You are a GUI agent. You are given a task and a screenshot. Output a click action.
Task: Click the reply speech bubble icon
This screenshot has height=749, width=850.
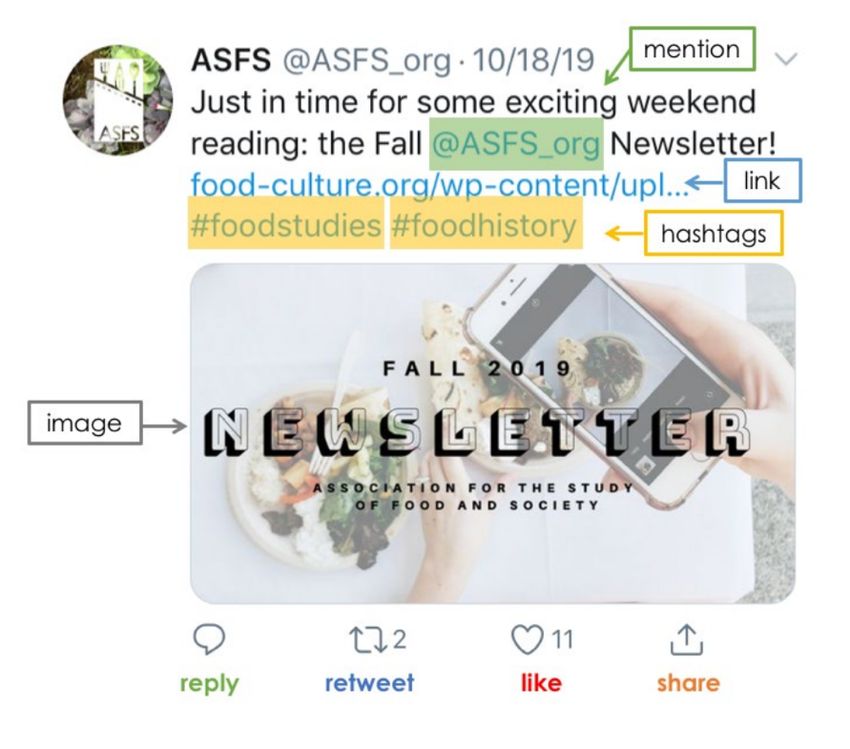[x=209, y=639]
